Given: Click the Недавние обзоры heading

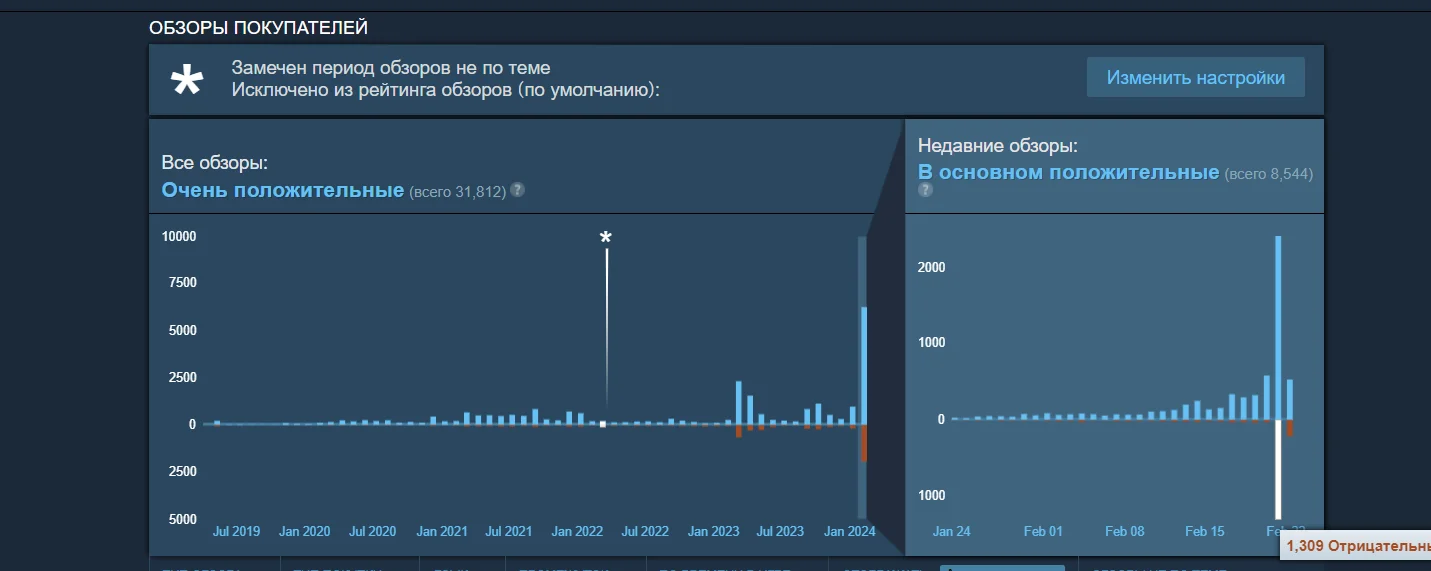Looking at the screenshot, I should pos(997,146).
